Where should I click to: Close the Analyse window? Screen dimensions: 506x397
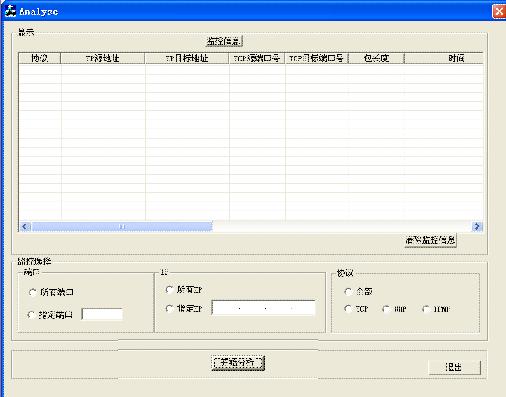tap(499, 12)
